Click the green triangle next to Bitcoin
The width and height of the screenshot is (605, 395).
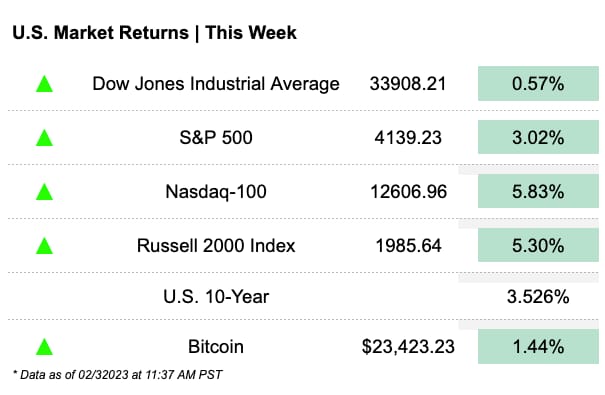pyautogui.click(x=44, y=346)
